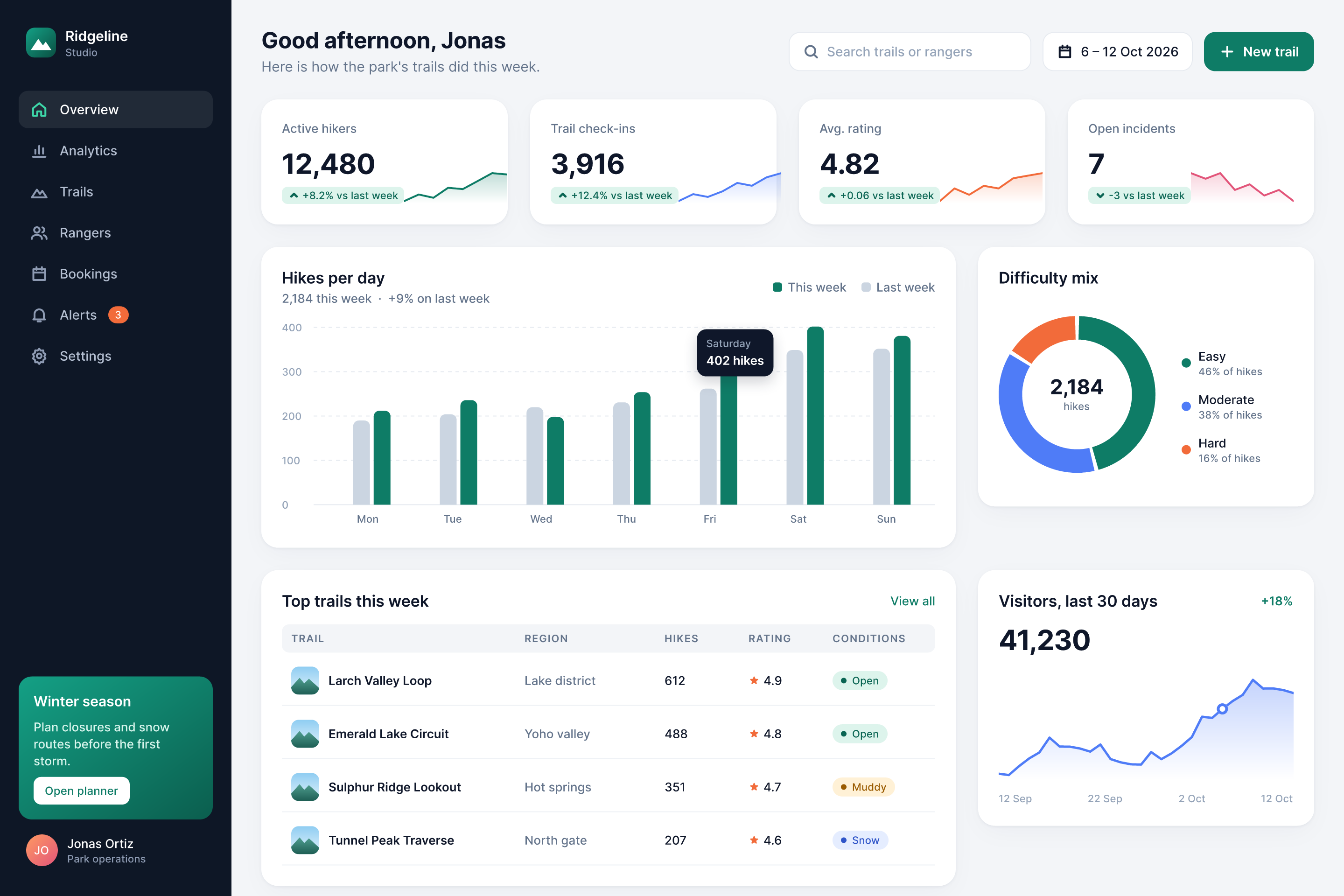Go to the Rangers menu item
Viewport: 1344px width, 896px height.
(x=115, y=233)
